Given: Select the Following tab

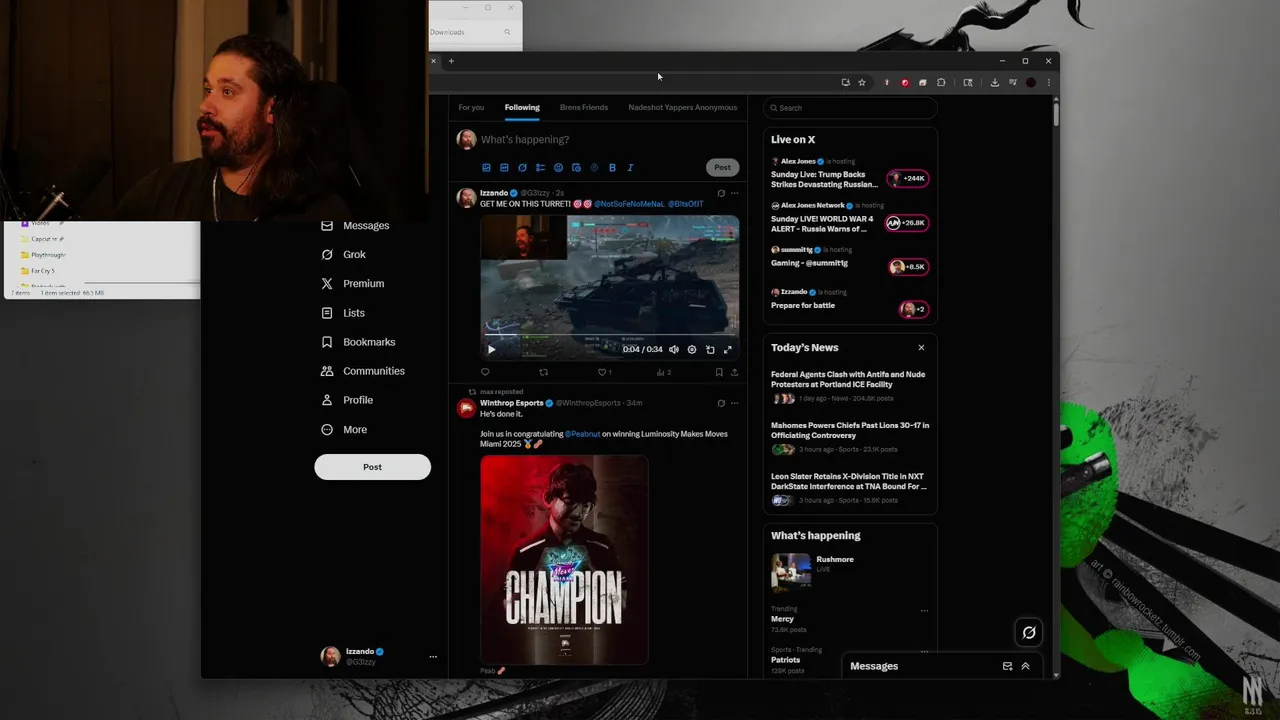Looking at the screenshot, I should 522,107.
